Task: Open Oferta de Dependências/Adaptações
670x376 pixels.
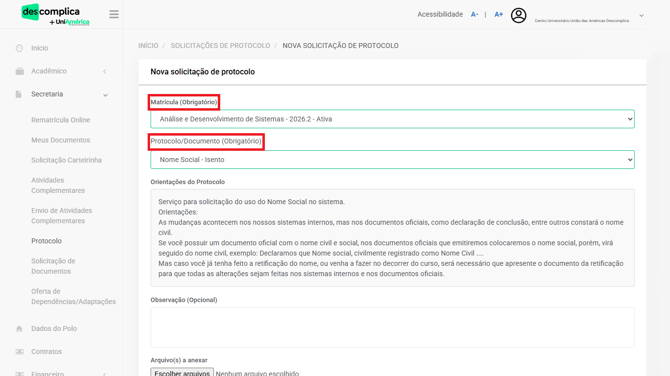Action: coord(73,297)
